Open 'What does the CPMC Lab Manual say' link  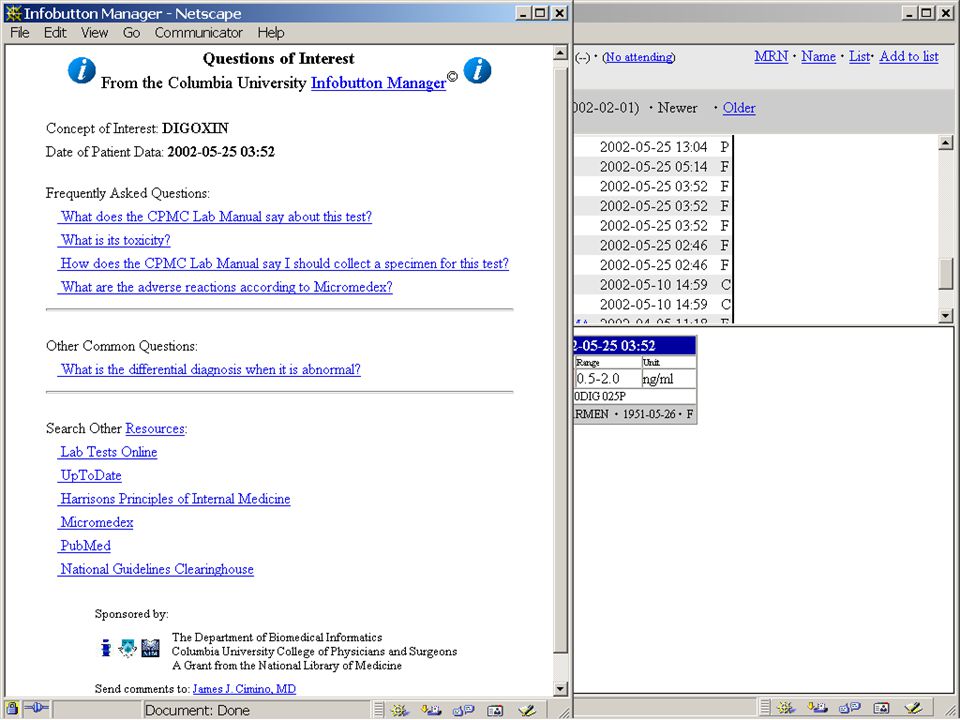215,217
